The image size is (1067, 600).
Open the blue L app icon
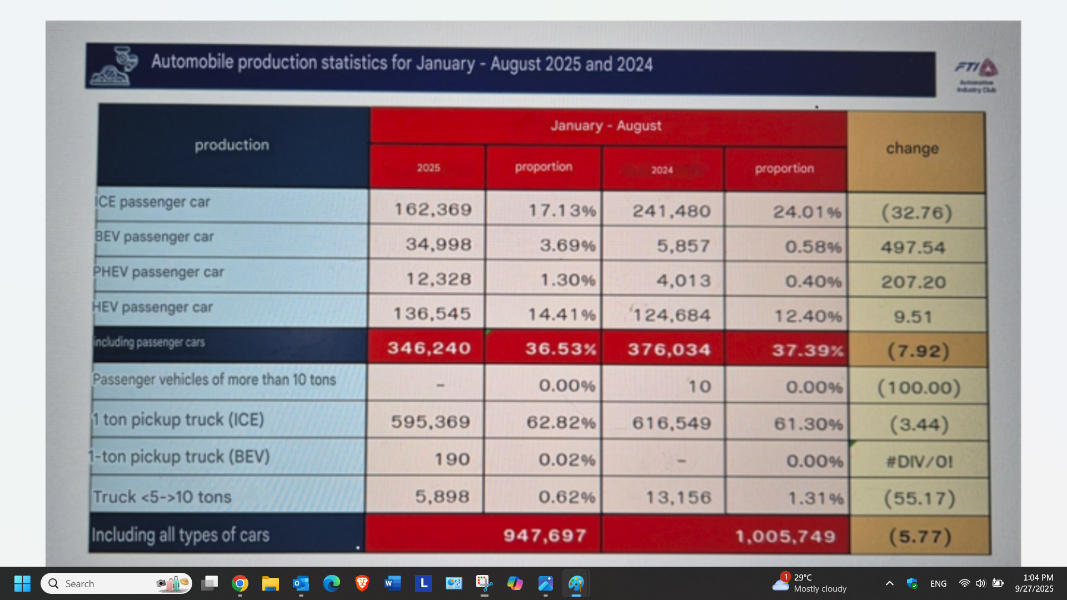(x=423, y=583)
